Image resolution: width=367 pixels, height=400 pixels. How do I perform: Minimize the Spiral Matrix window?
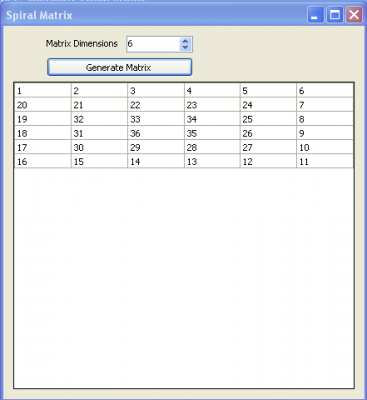click(x=315, y=15)
